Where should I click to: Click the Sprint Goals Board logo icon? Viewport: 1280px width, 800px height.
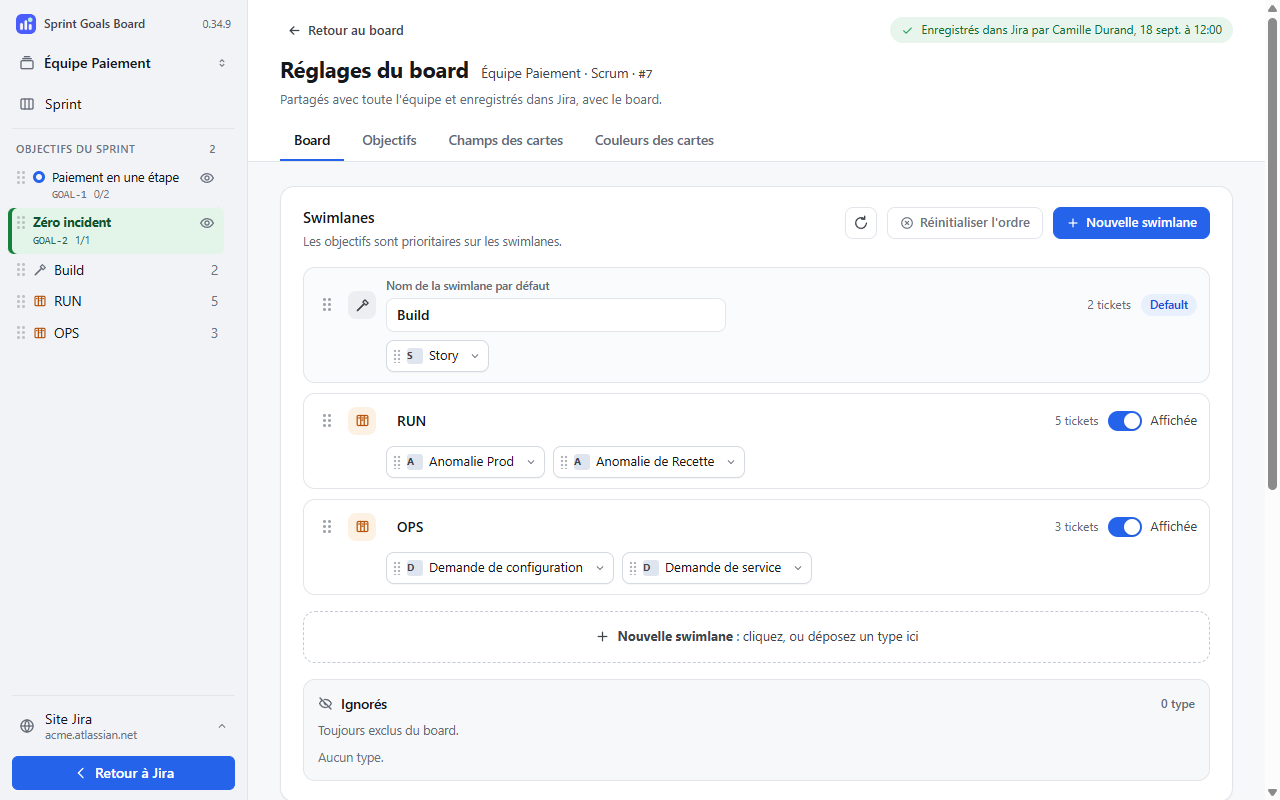[x=26, y=23]
